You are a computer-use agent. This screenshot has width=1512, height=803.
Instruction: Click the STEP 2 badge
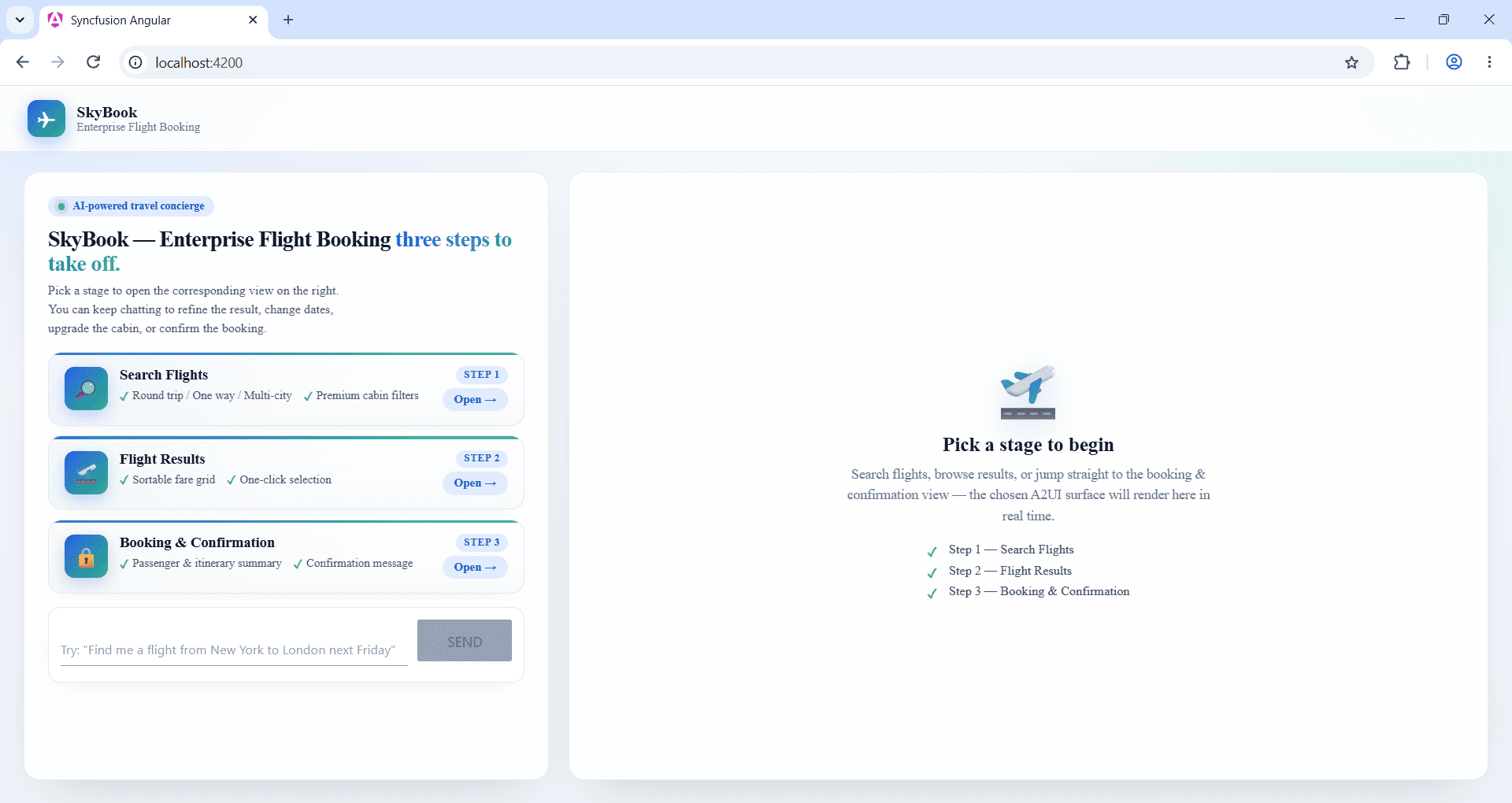click(481, 458)
